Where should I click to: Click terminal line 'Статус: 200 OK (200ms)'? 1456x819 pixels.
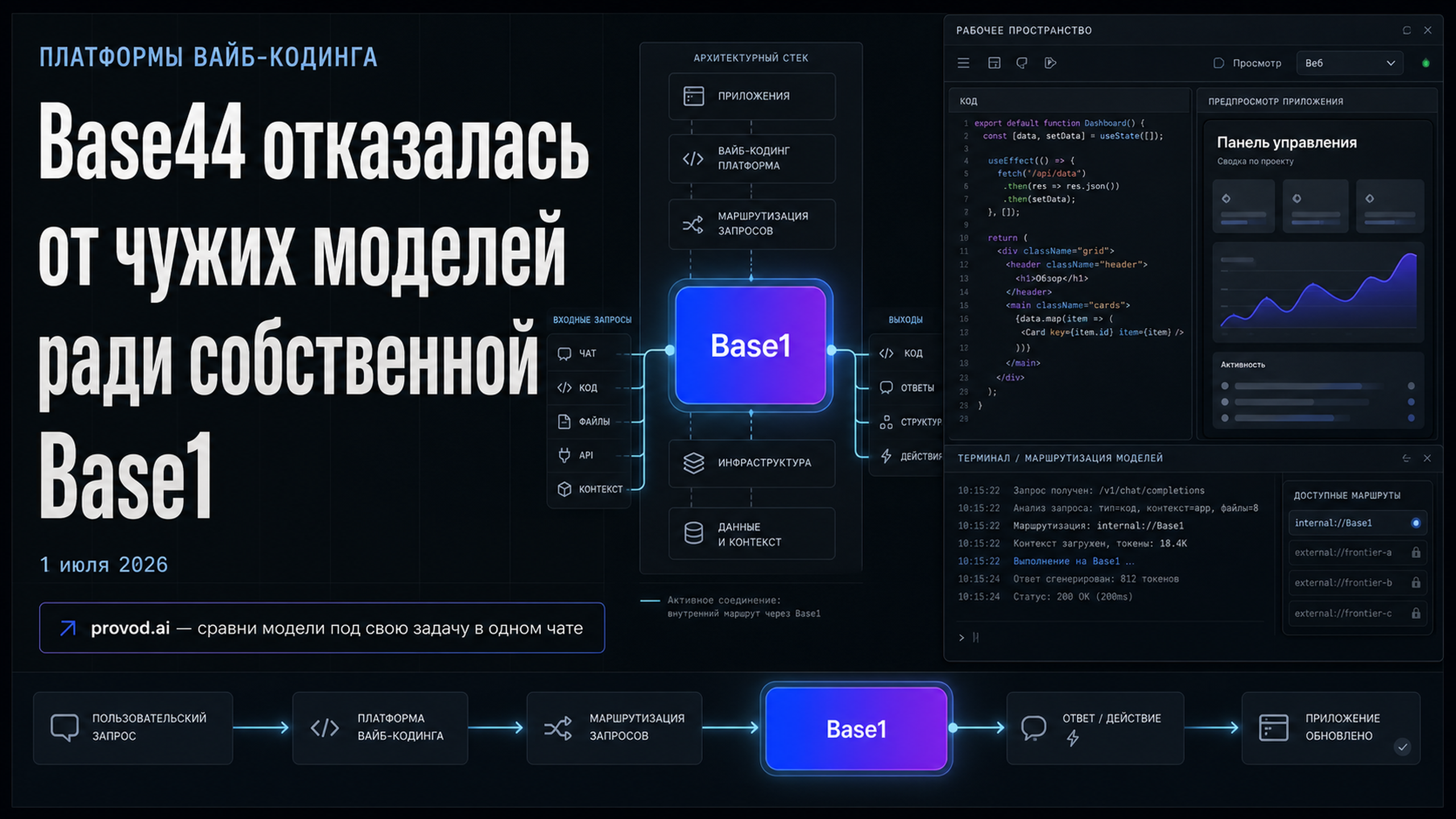[x=1073, y=597]
